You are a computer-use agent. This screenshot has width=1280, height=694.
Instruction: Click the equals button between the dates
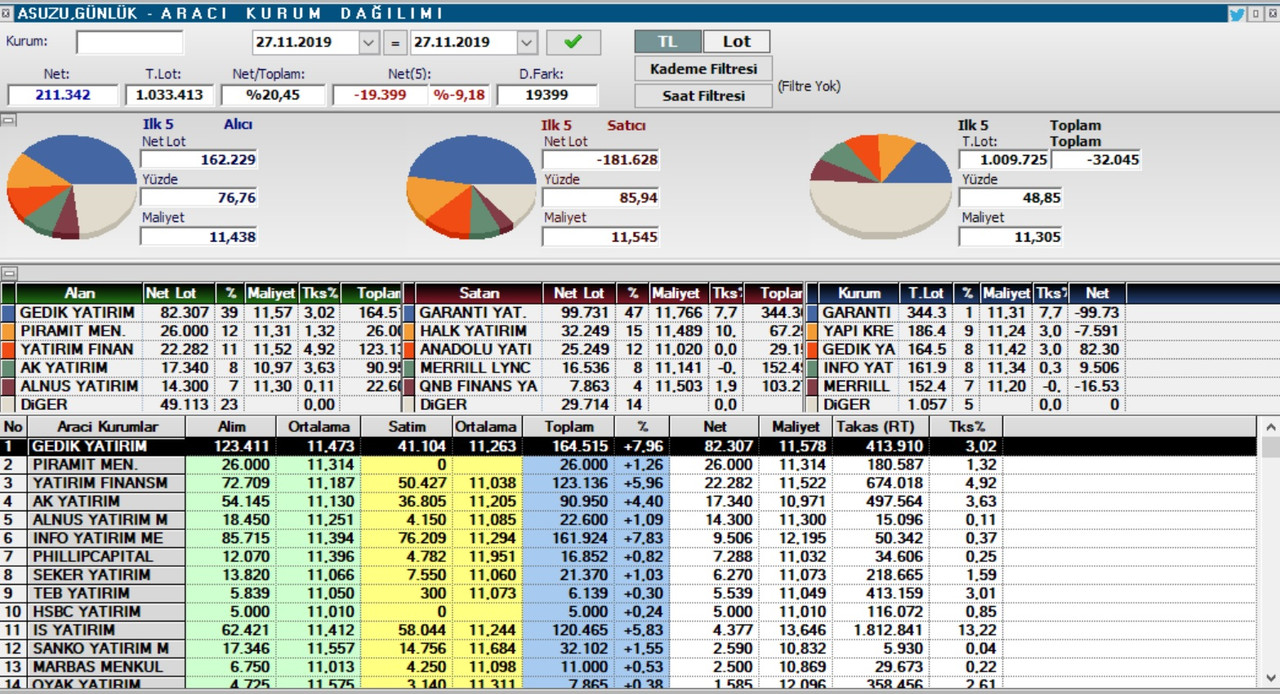click(395, 42)
